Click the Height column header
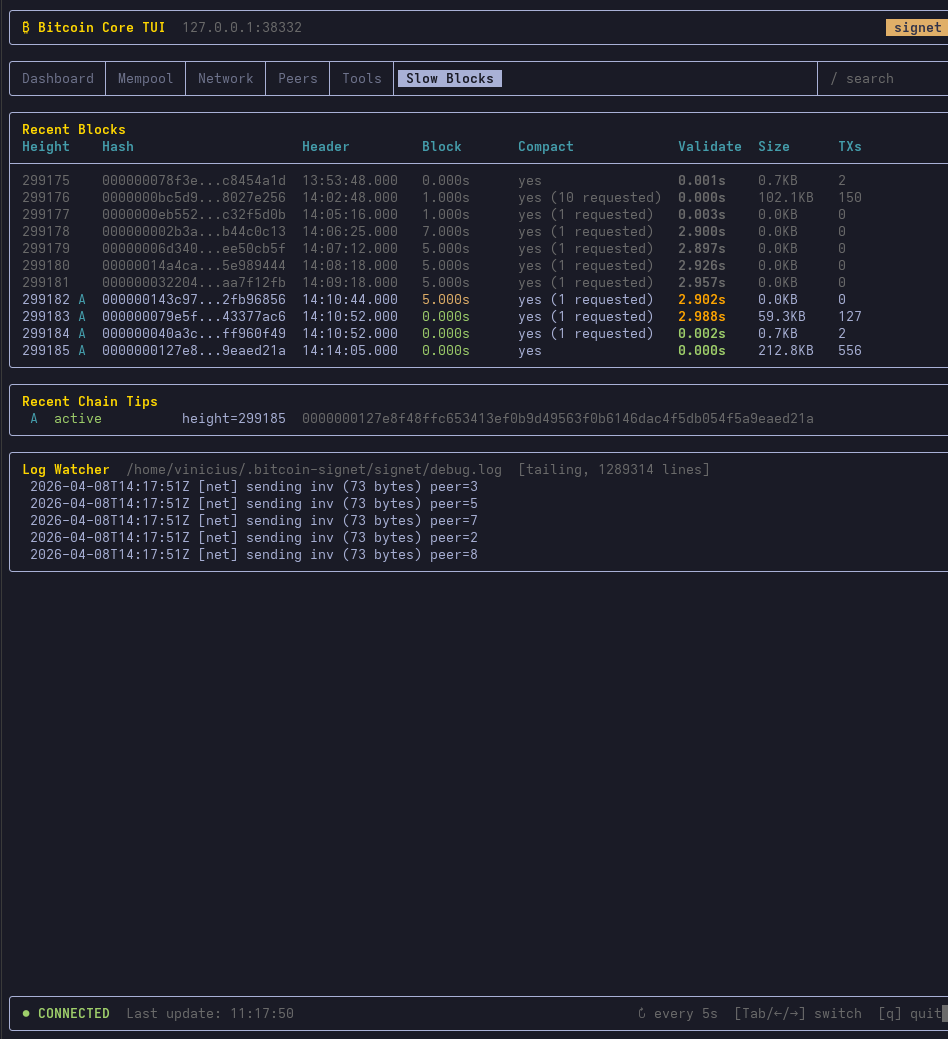Image resolution: width=948 pixels, height=1039 pixels. pyautogui.click(x=46, y=147)
